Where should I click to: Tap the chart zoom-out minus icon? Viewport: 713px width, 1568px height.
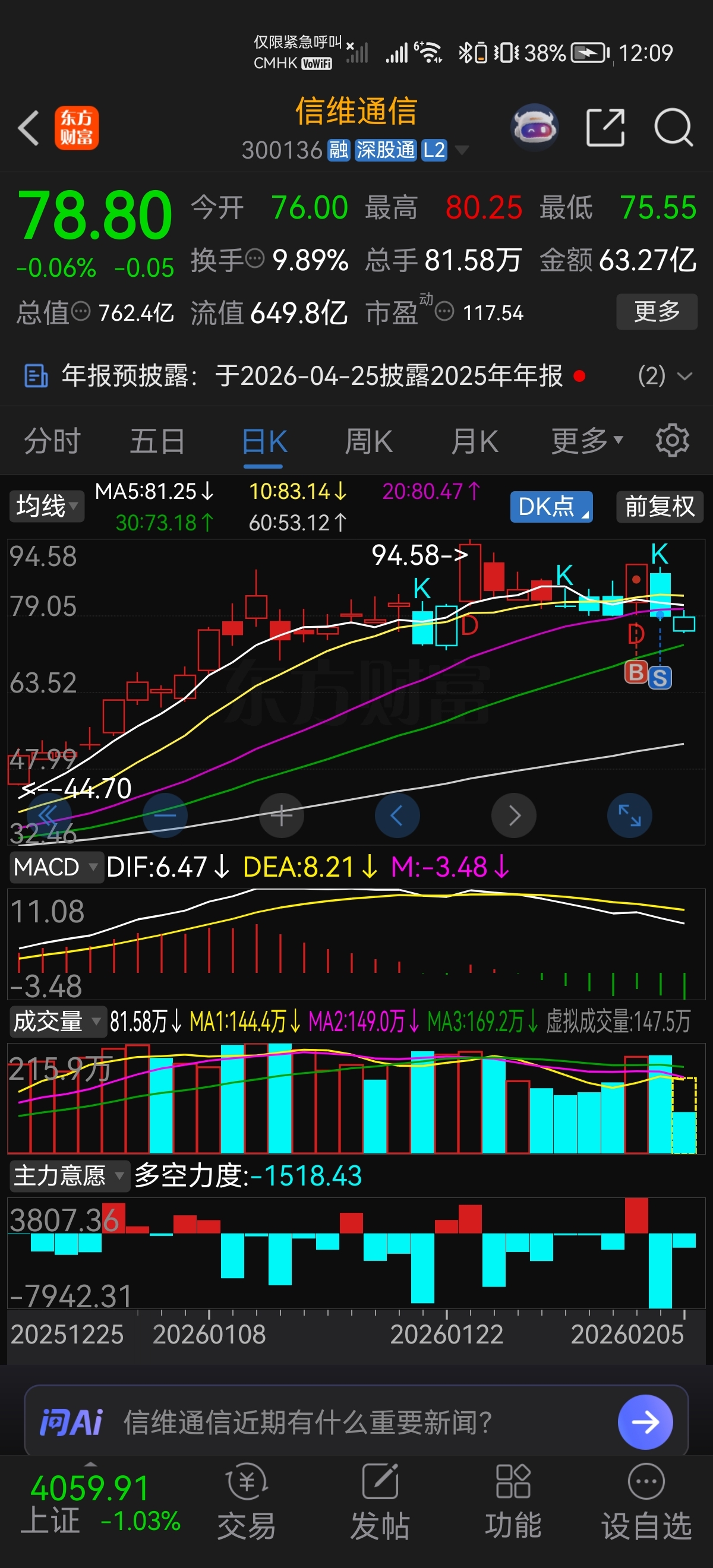[x=165, y=815]
